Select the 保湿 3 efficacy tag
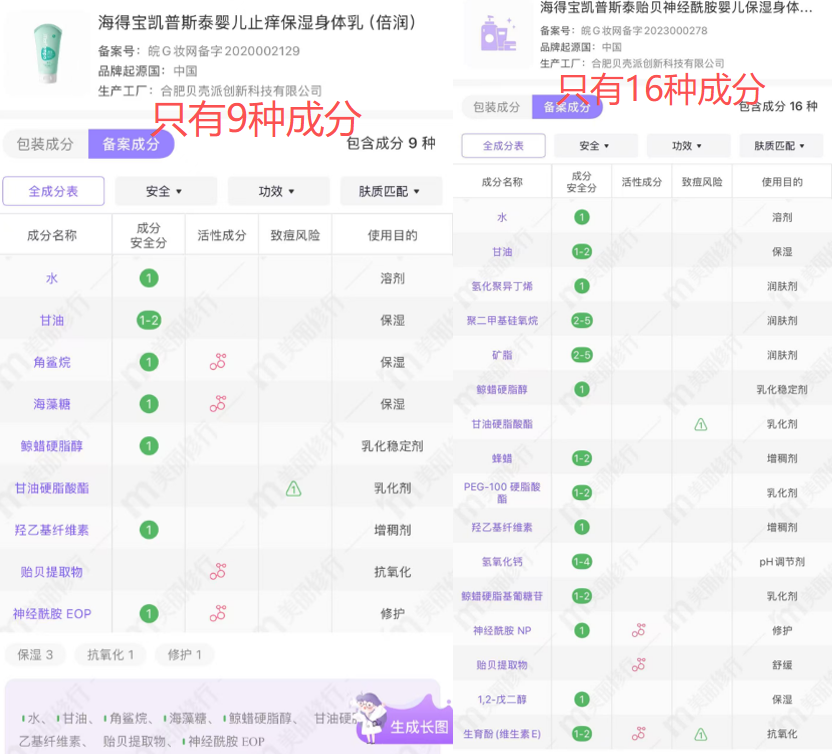 (35, 655)
